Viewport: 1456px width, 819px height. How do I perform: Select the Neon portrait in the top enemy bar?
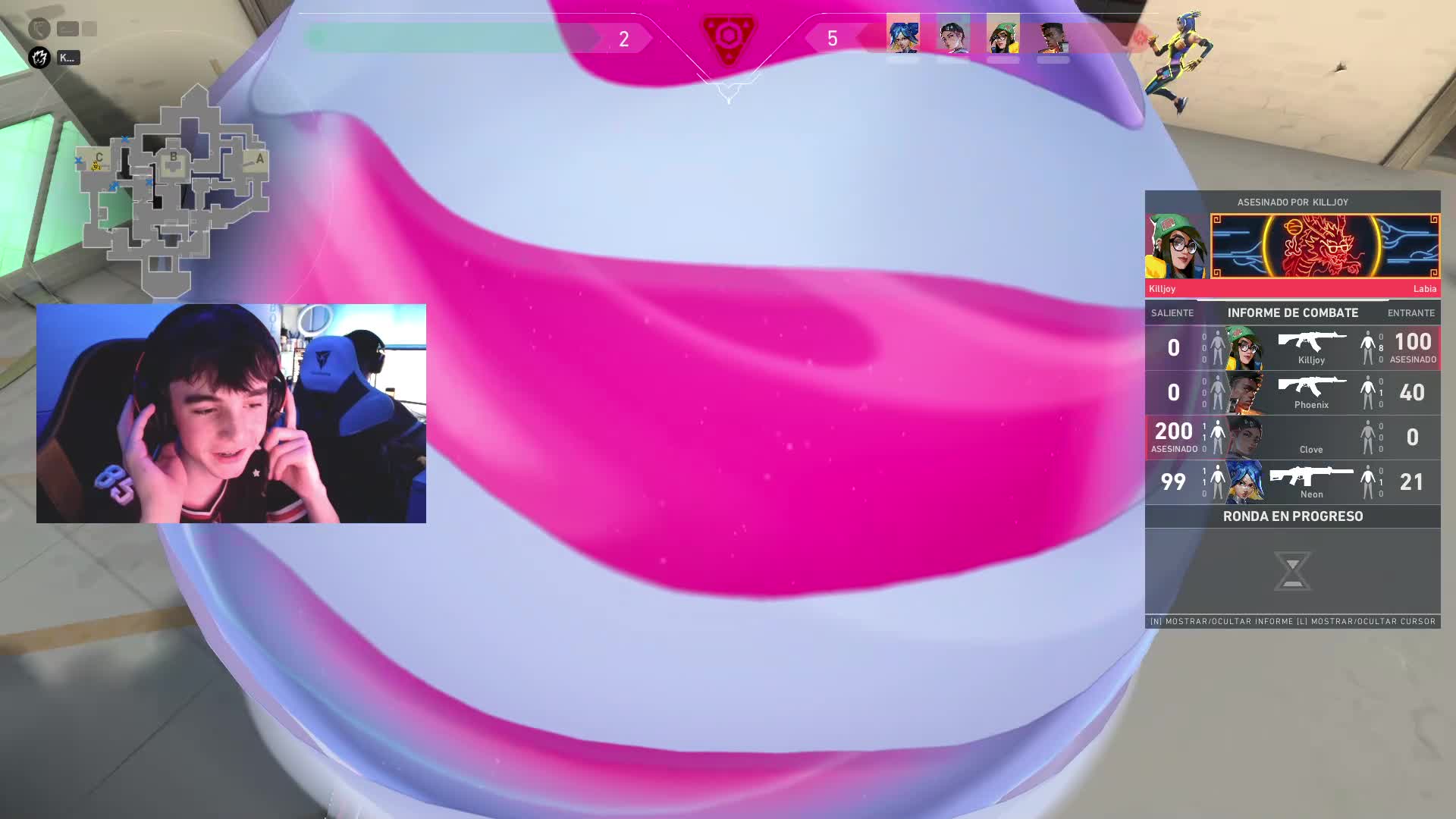click(902, 34)
